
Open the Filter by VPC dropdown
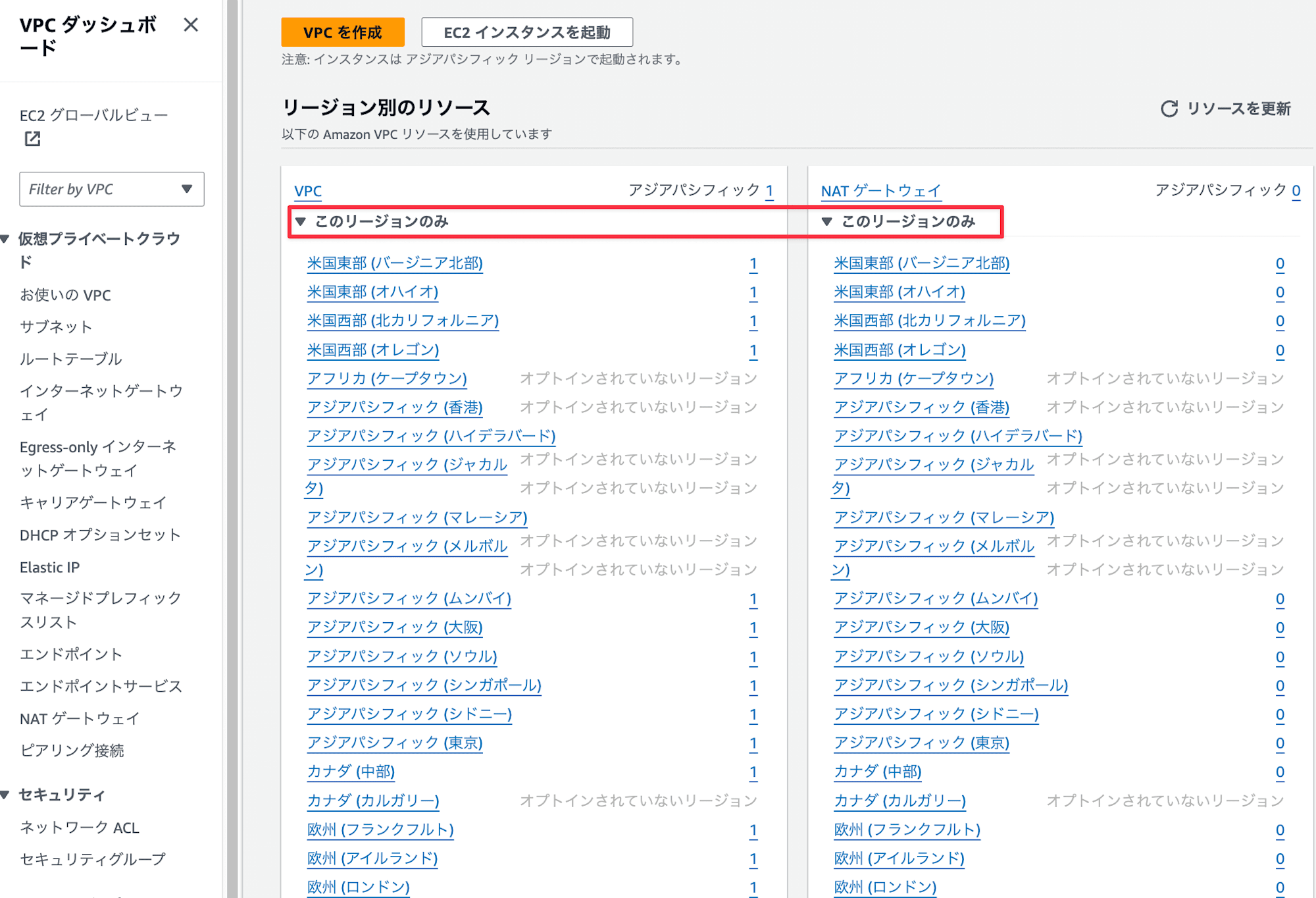tap(112, 189)
